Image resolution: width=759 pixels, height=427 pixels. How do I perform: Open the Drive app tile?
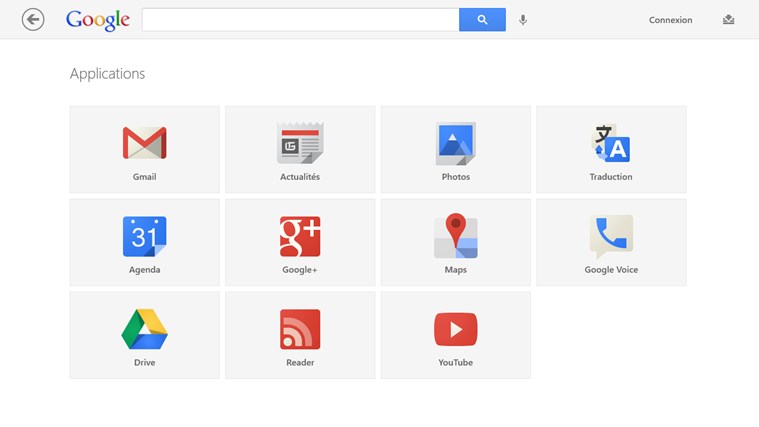click(144, 335)
